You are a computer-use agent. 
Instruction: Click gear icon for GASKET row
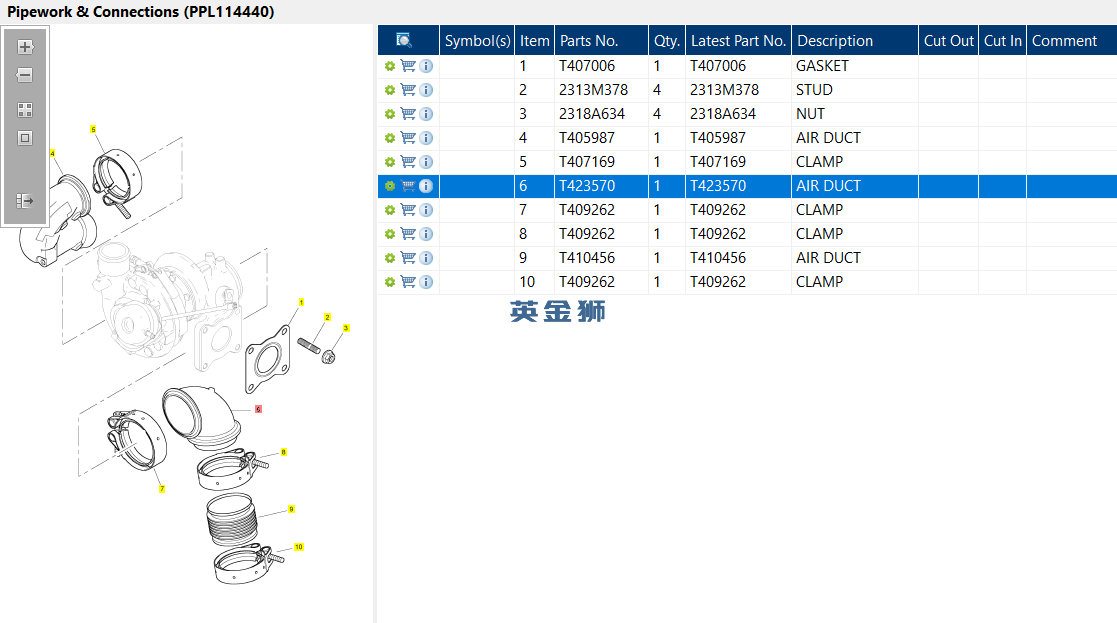pos(390,66)
